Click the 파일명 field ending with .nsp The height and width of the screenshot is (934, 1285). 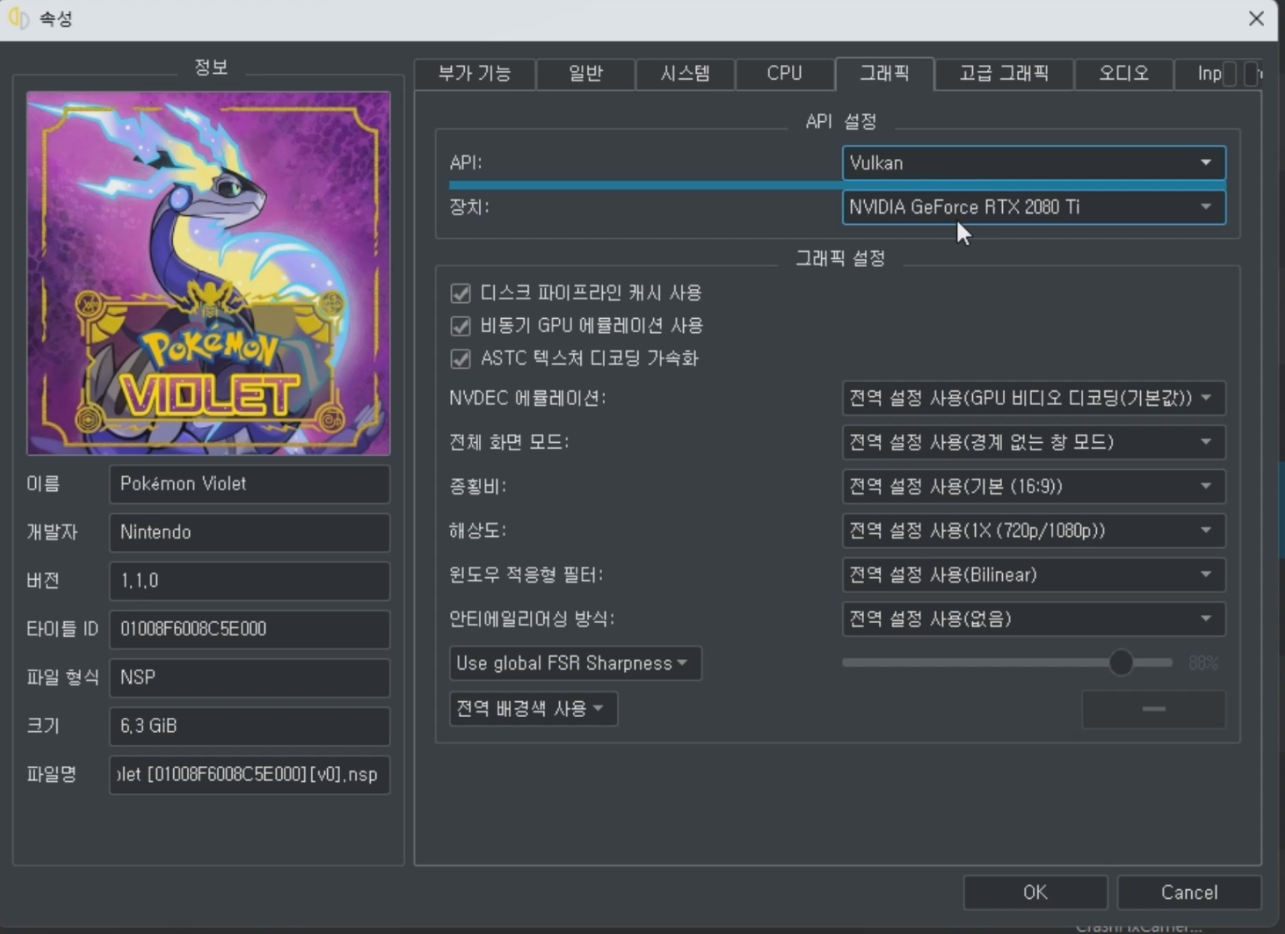coord(249,774)
